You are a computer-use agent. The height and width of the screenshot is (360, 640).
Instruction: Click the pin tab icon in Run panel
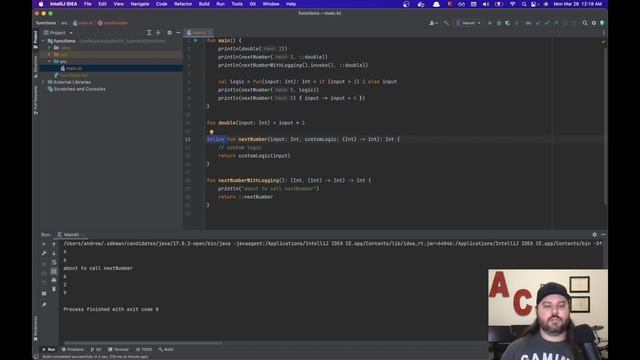click(44, 304)
